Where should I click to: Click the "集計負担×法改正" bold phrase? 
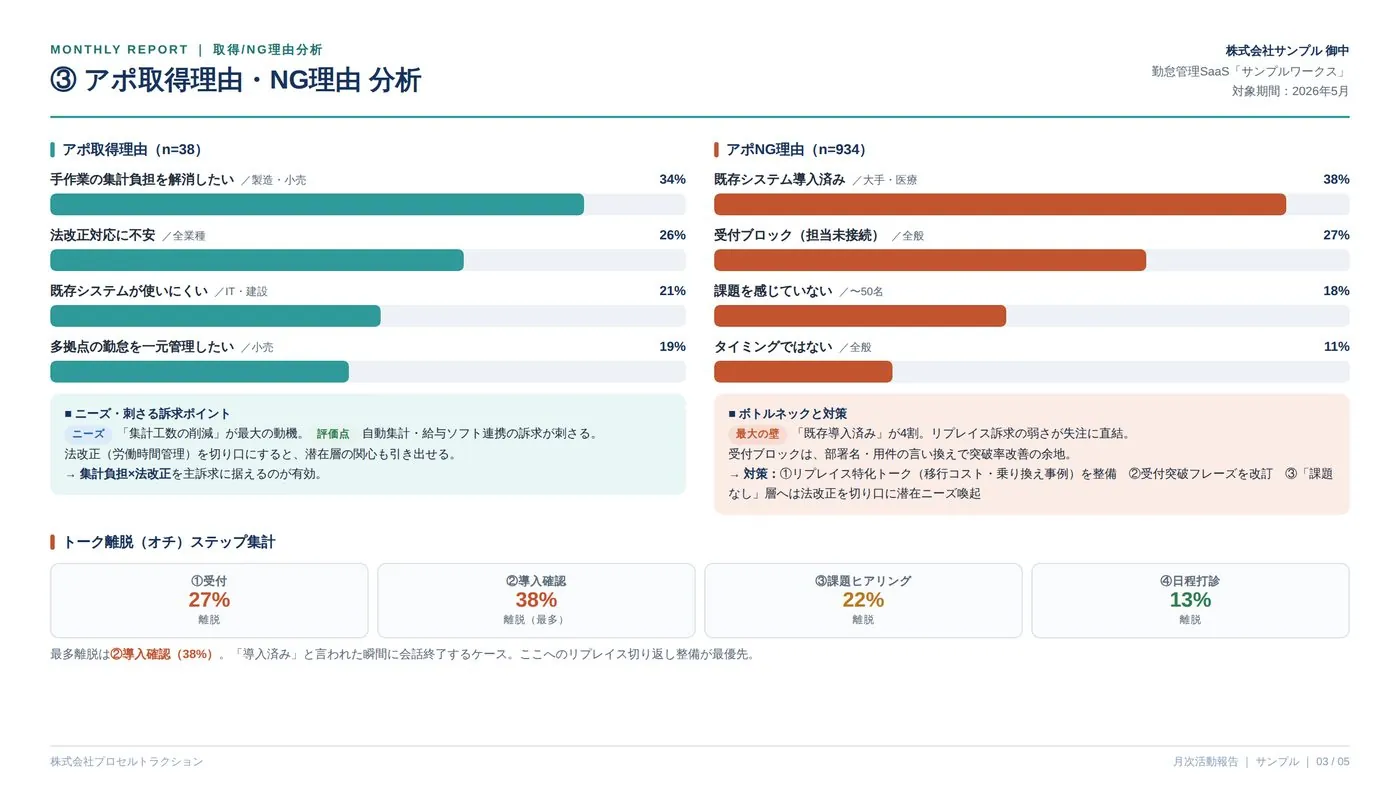pos(125,474)
